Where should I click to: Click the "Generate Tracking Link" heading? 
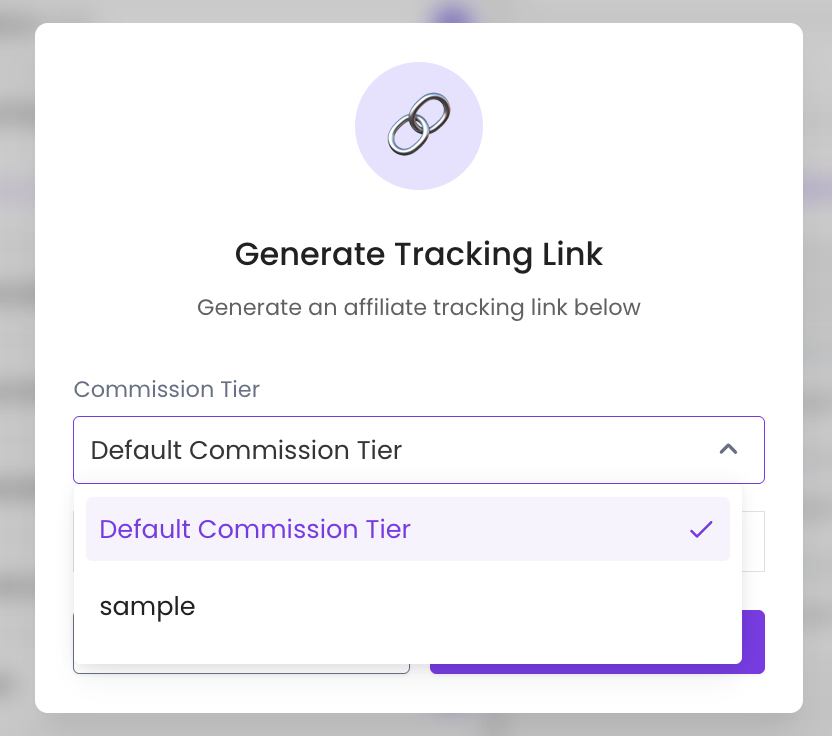click(x=419, y=254)
